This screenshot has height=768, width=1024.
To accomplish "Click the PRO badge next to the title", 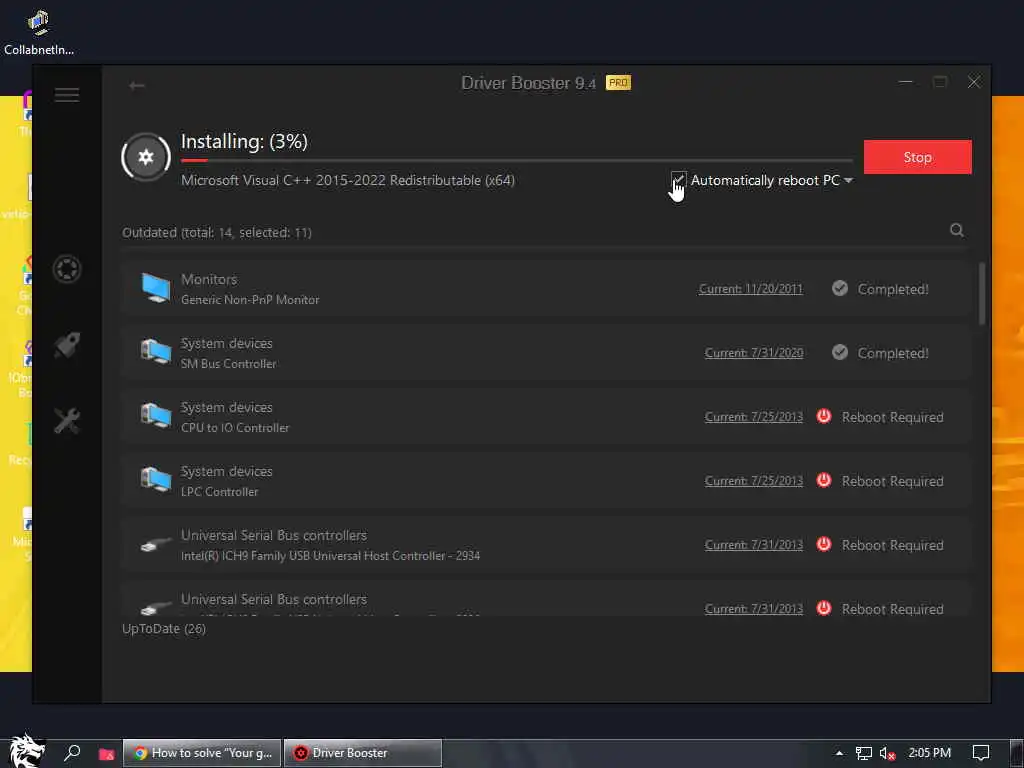I will [618, 82].
